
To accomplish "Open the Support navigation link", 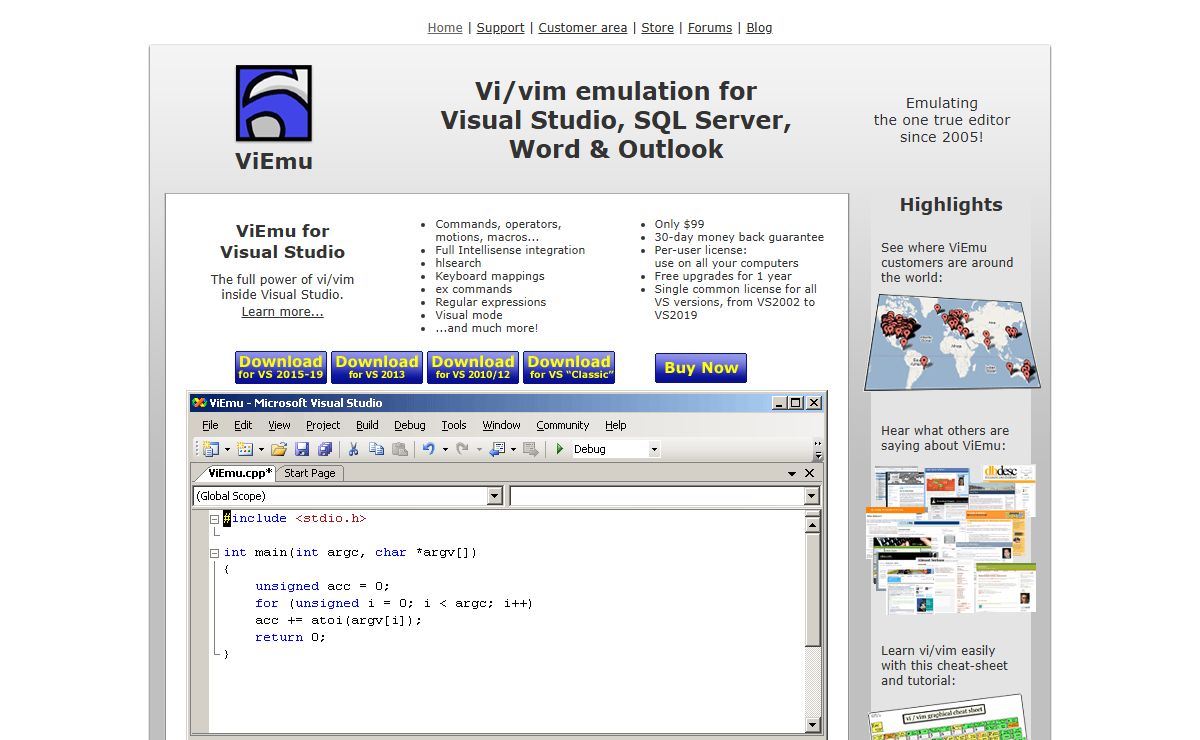I will click(500, 28).
